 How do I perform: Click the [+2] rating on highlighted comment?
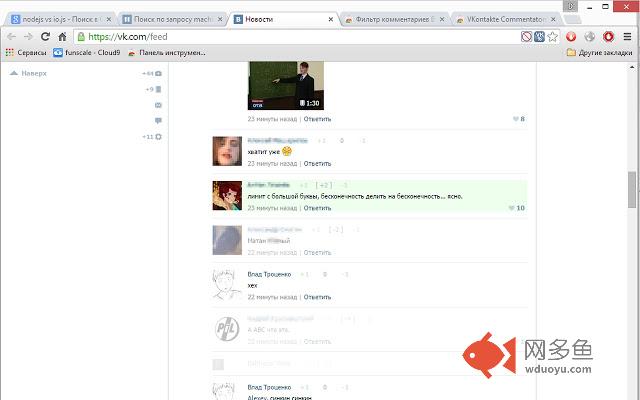pyautogui.click(x=324, y=185)
